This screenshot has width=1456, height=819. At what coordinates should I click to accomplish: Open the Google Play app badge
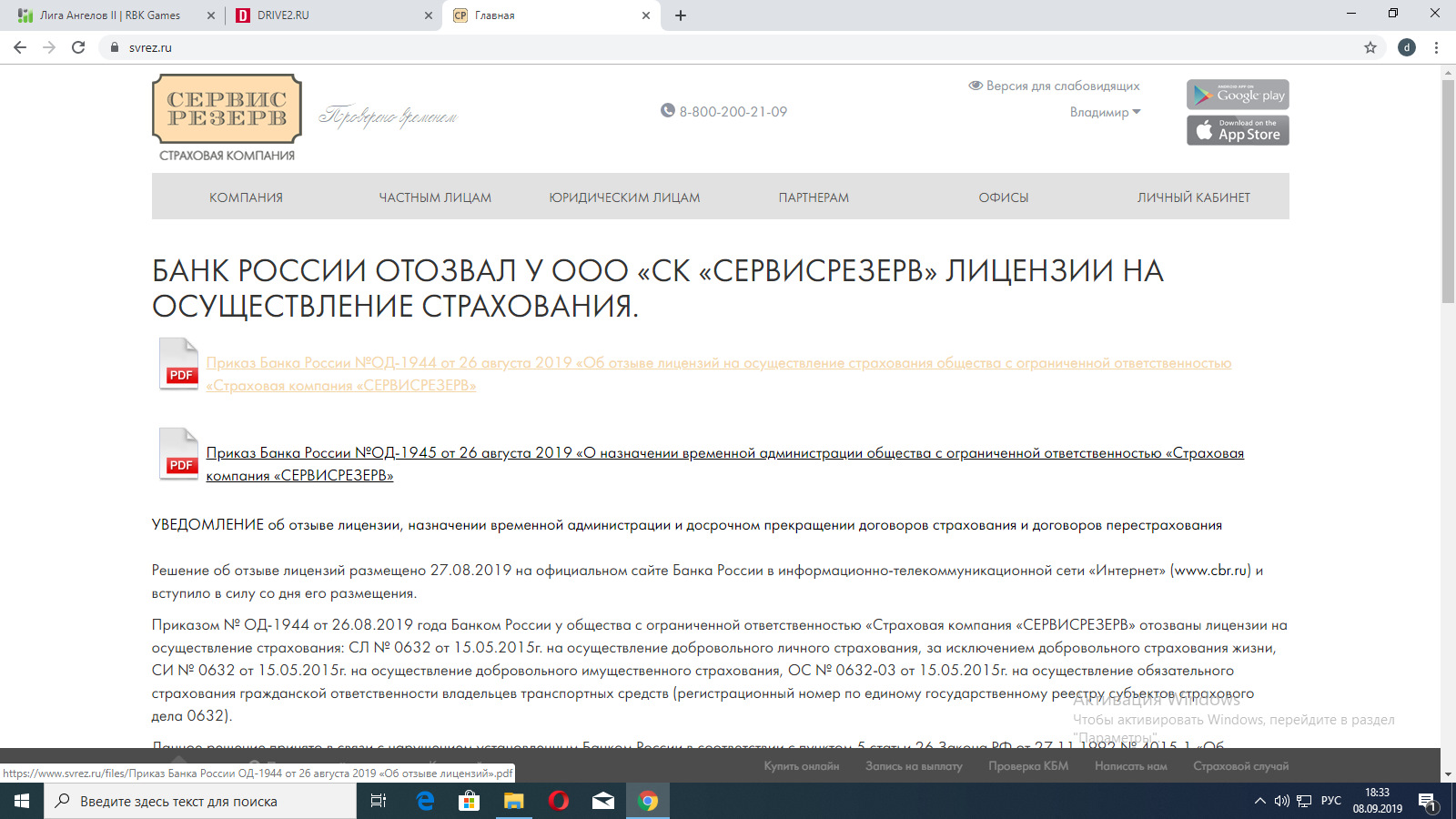[1238, 95]
